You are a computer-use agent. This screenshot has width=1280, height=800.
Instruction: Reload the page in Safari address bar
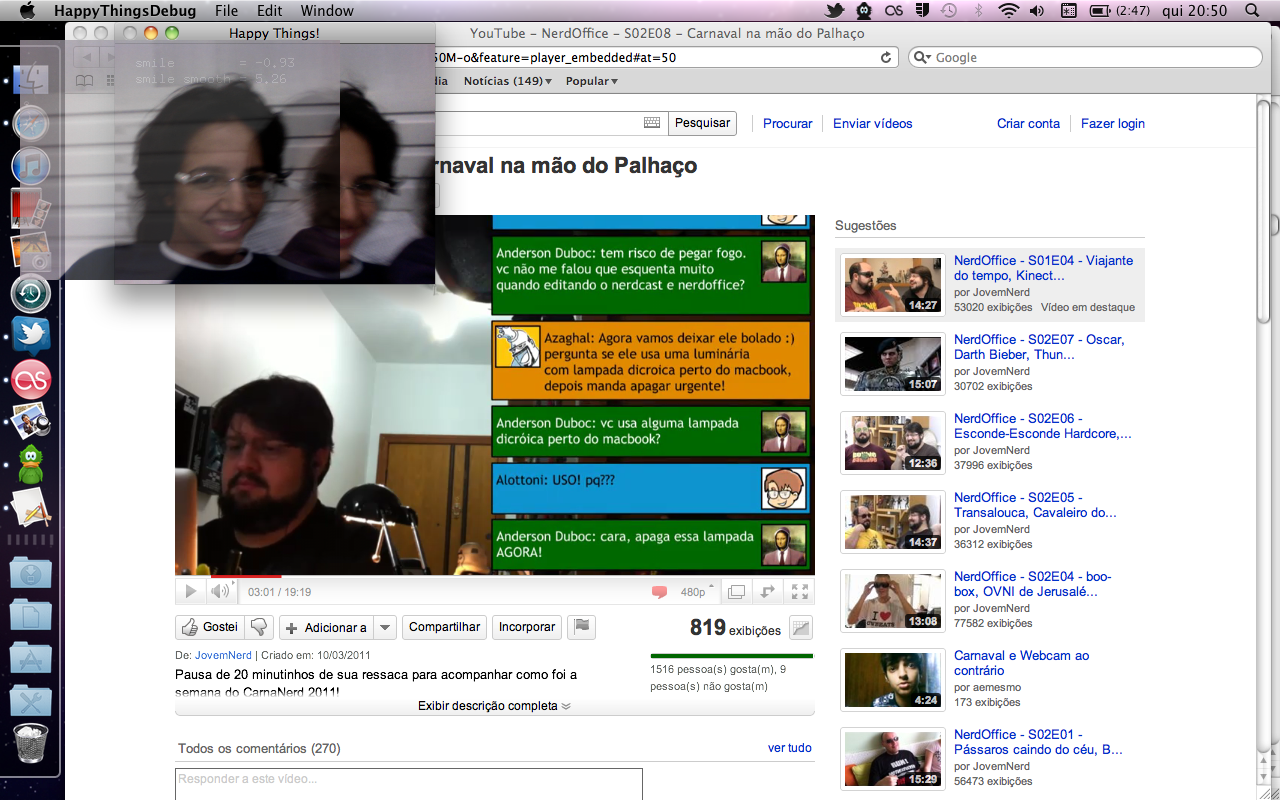(886, 58)
